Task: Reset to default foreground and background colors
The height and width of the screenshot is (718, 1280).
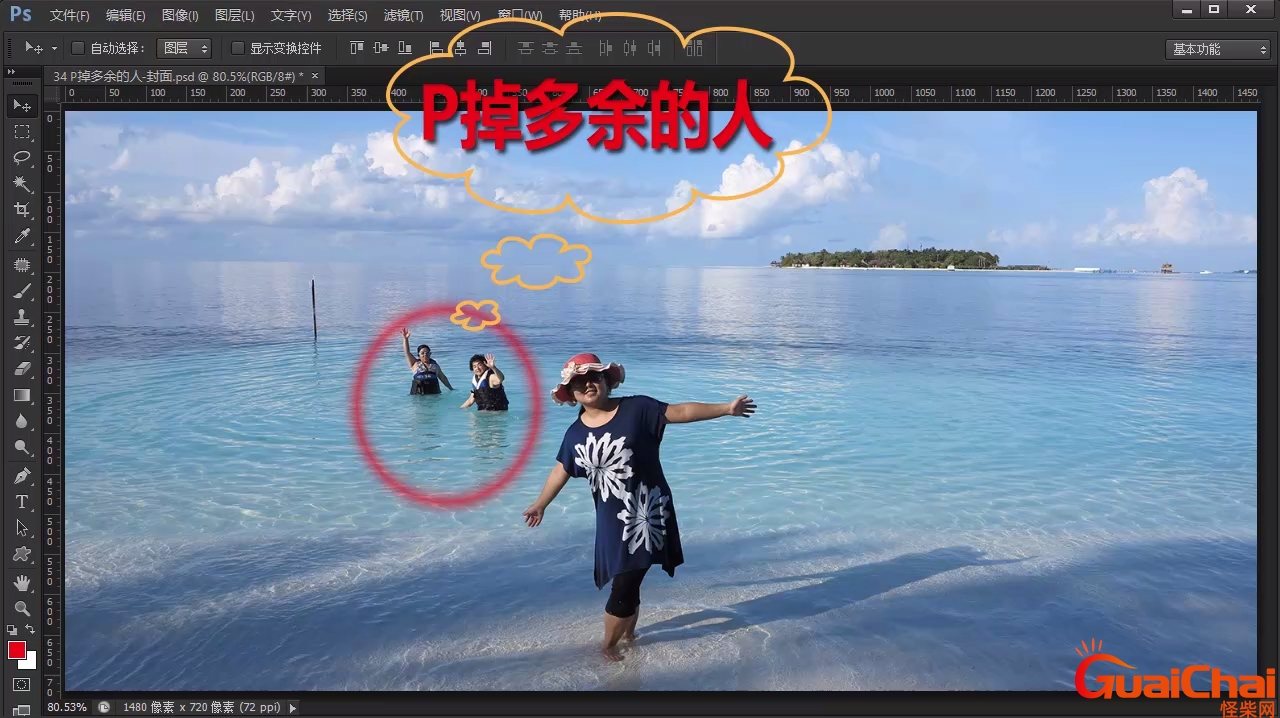Action: click(12, 630)
